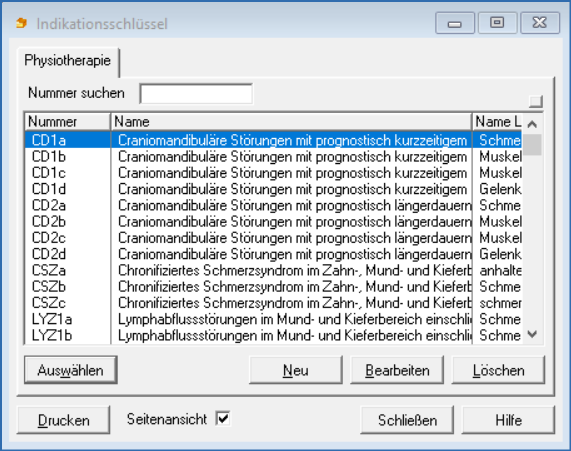Open Bearbeiten to edit the entry
The height and width of the screenshot is (451, 571).
397,370
